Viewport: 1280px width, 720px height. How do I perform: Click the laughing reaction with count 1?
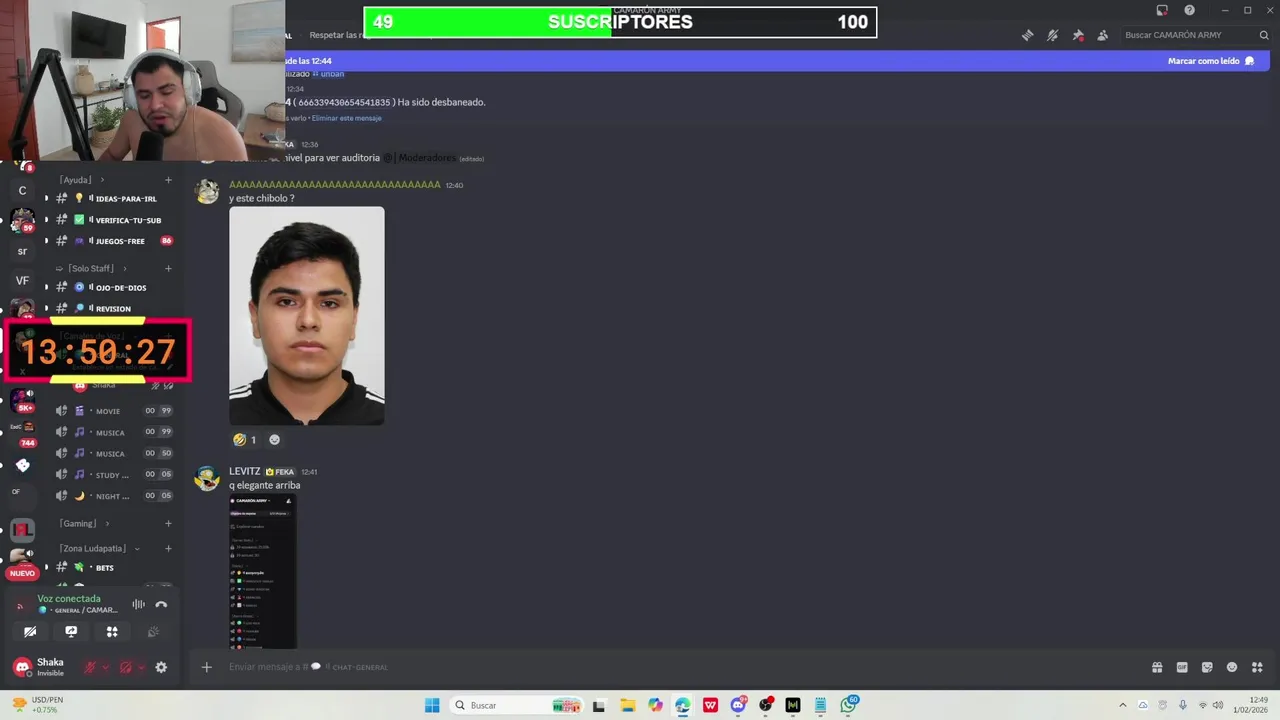(x=244, y=440)
